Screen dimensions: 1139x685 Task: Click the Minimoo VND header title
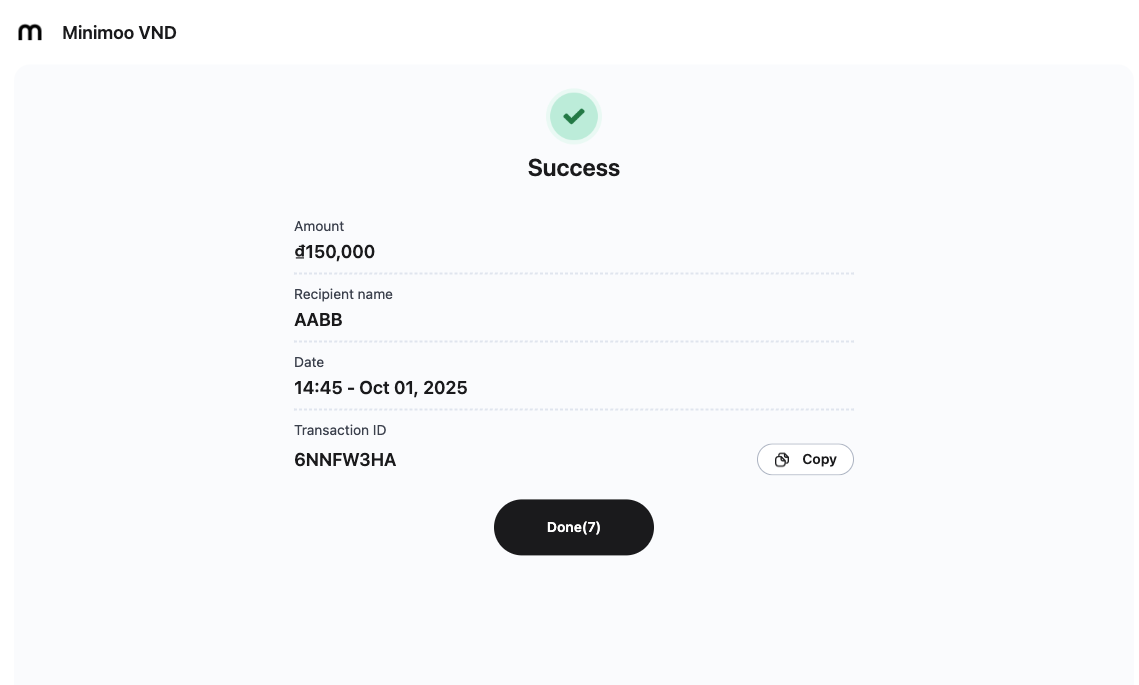click(x=119, y=32)
